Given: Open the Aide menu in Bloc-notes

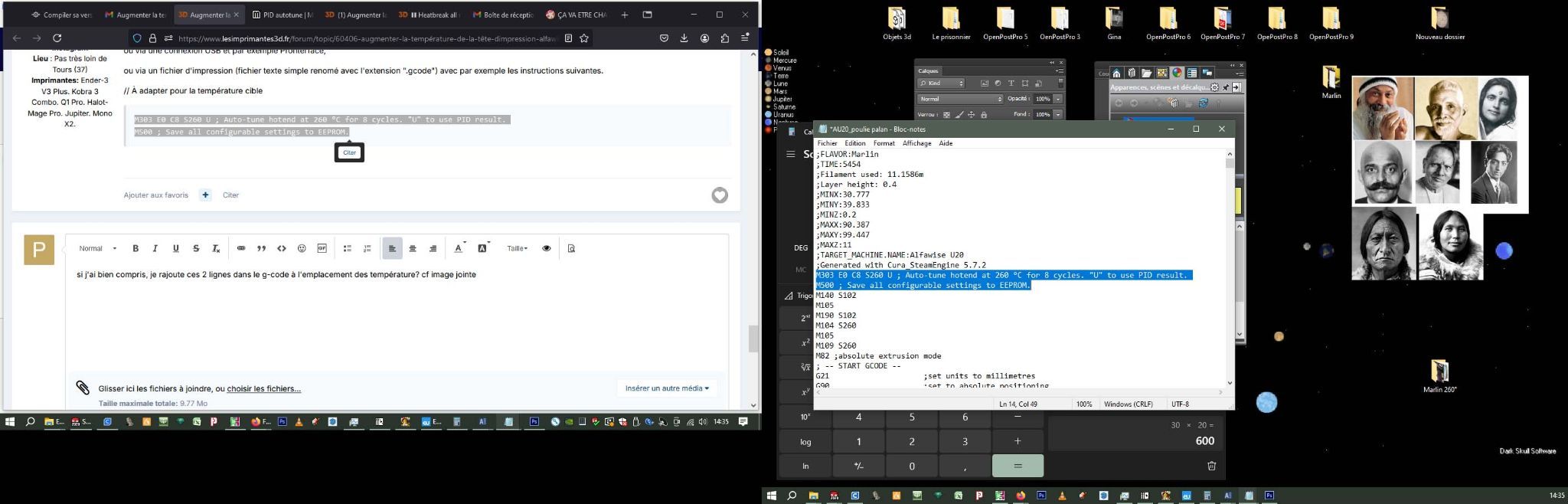Looking at the screenshot, I should click(946, 143).
